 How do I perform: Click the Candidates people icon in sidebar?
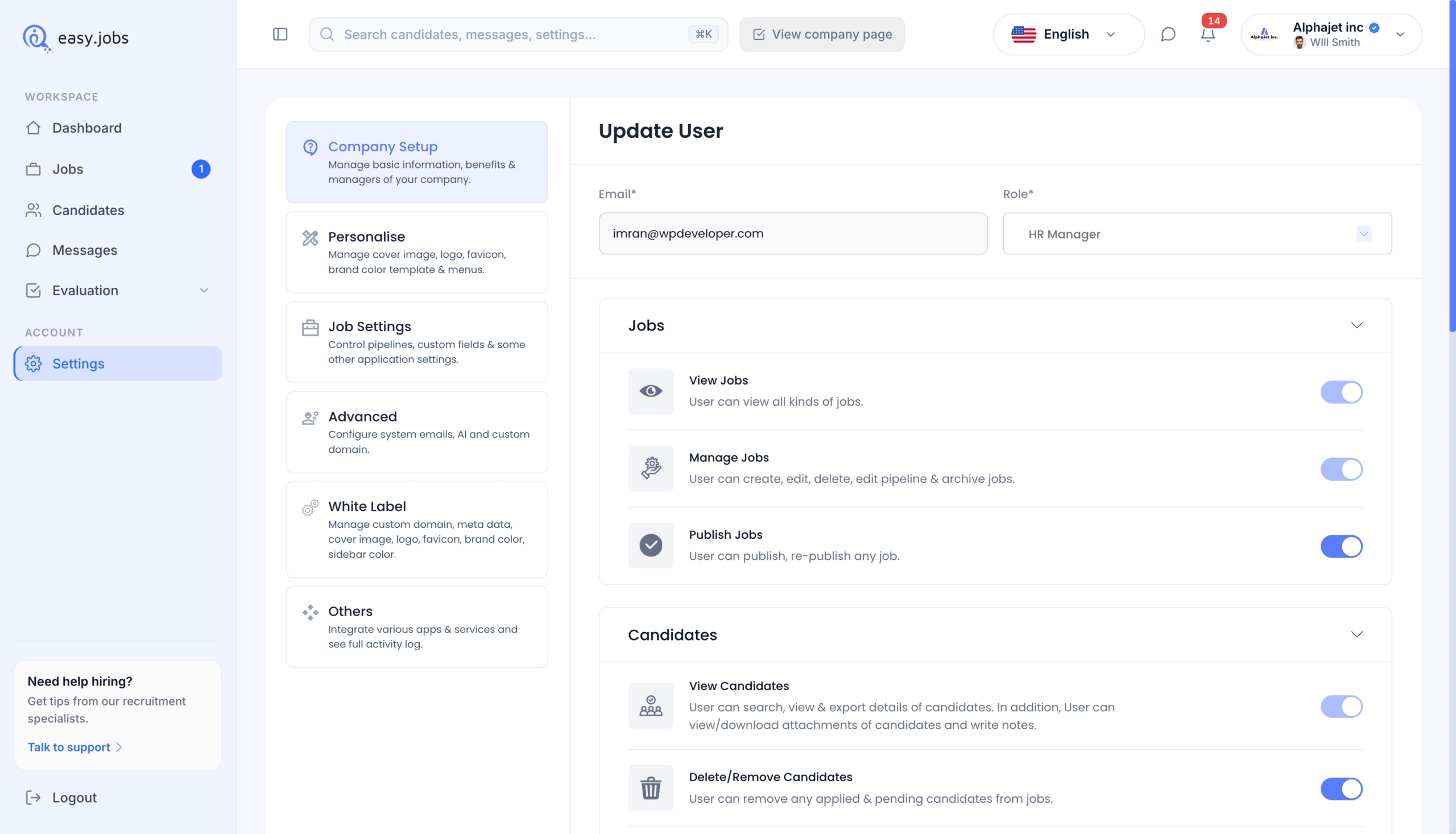[x=33, y=210]
